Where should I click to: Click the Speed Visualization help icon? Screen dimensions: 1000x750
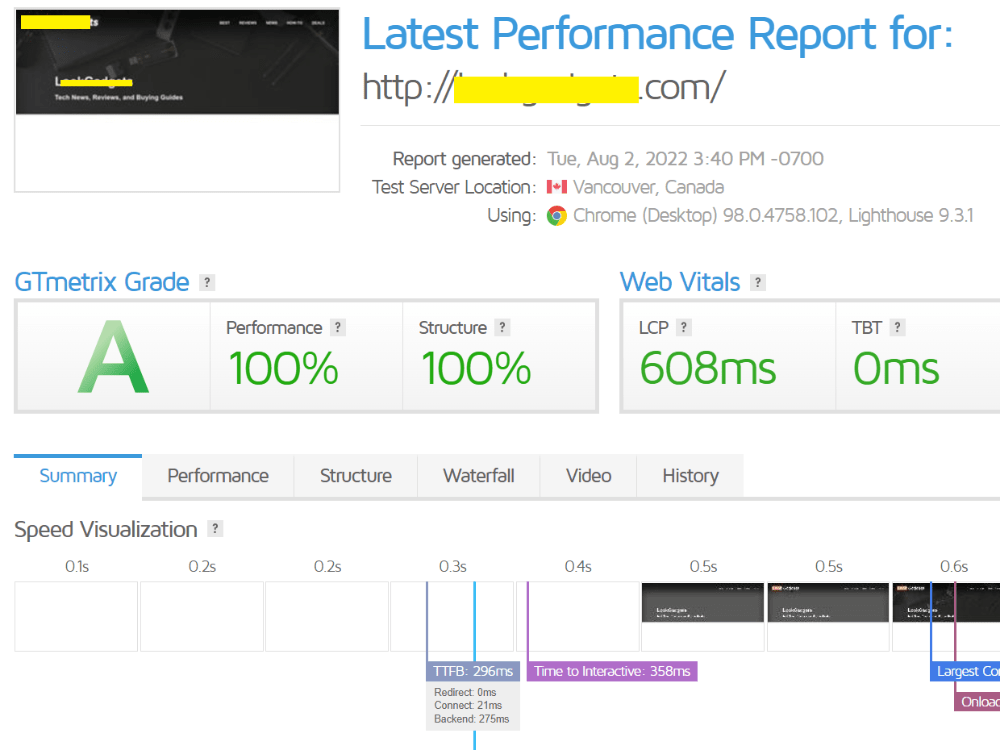(x=216, y=529)
